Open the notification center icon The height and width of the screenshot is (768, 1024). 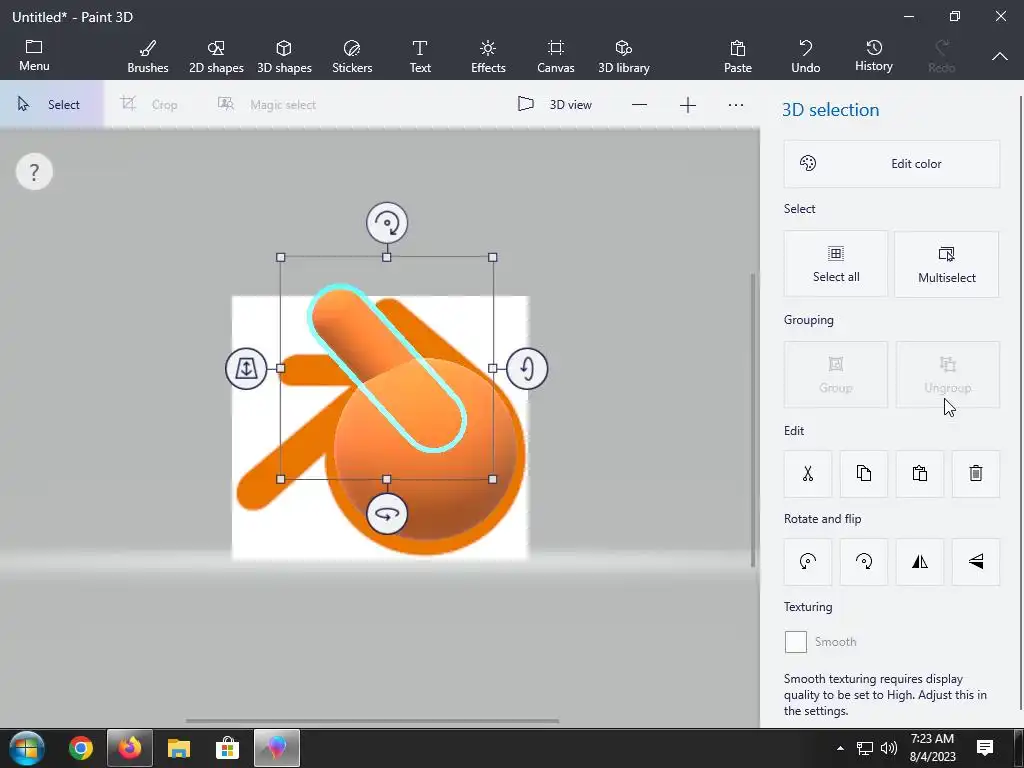coord(985,748)
